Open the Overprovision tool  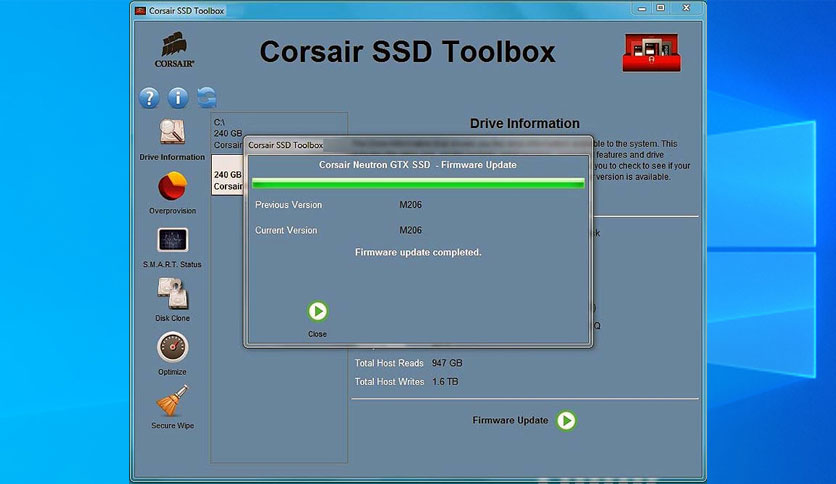(x=172, y=193)
